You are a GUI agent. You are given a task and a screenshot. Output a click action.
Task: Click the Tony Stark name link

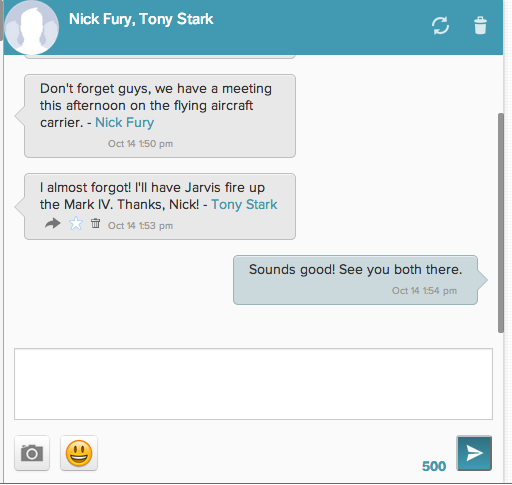(x=244, y=205)
